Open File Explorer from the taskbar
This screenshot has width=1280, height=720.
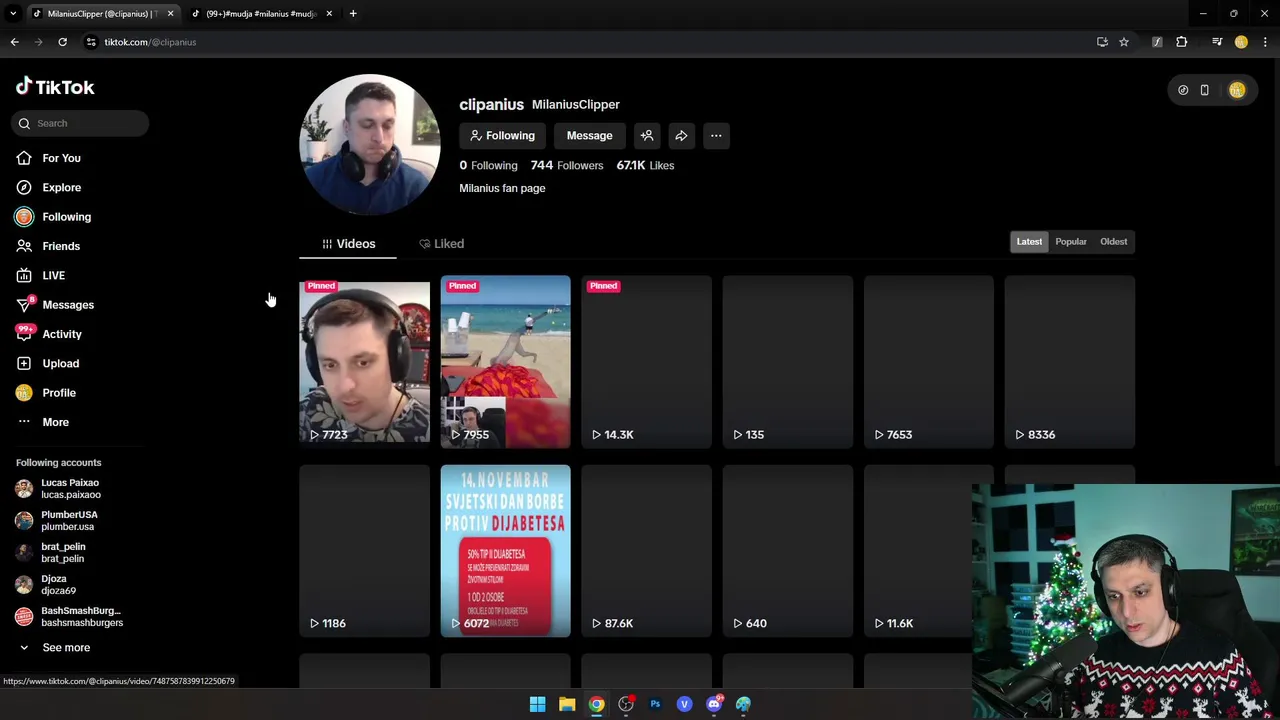tap(567, 704)
